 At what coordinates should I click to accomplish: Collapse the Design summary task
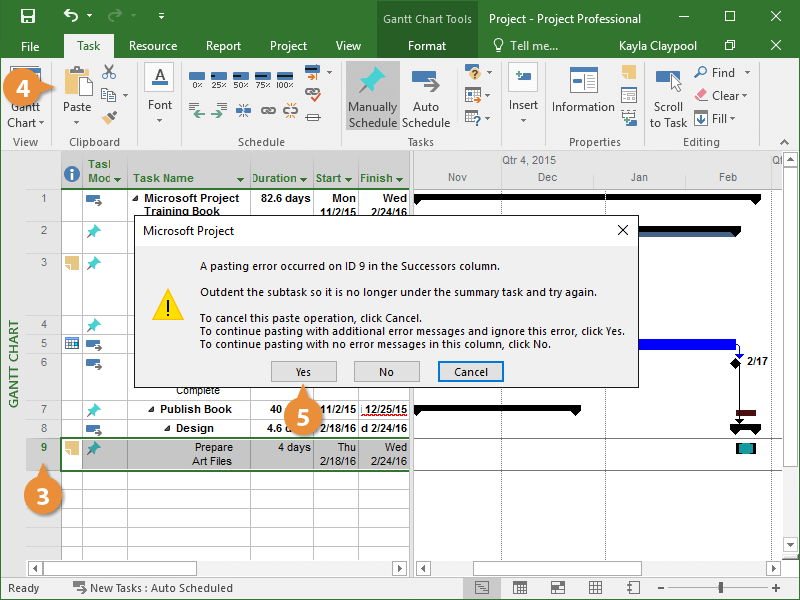point(166,428)
